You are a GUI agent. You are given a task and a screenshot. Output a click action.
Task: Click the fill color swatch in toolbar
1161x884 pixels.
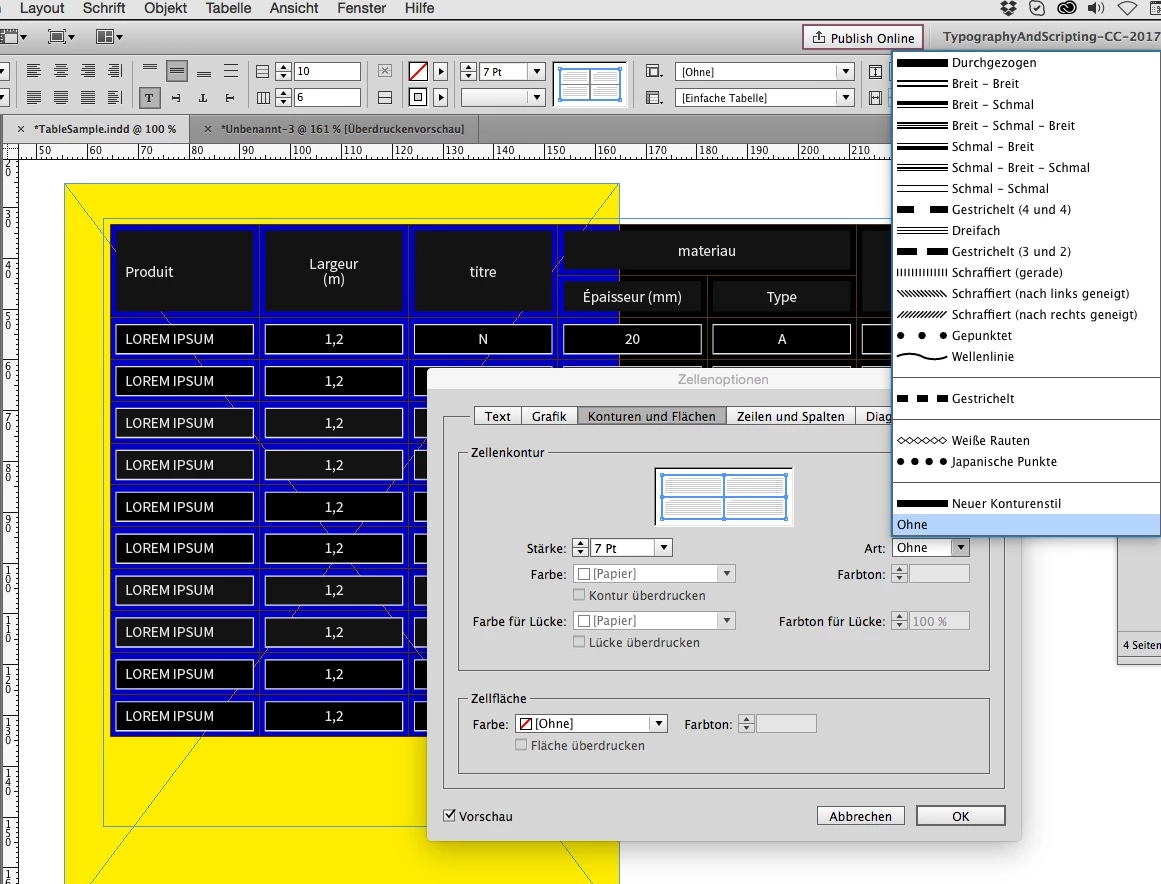[418, 71]
